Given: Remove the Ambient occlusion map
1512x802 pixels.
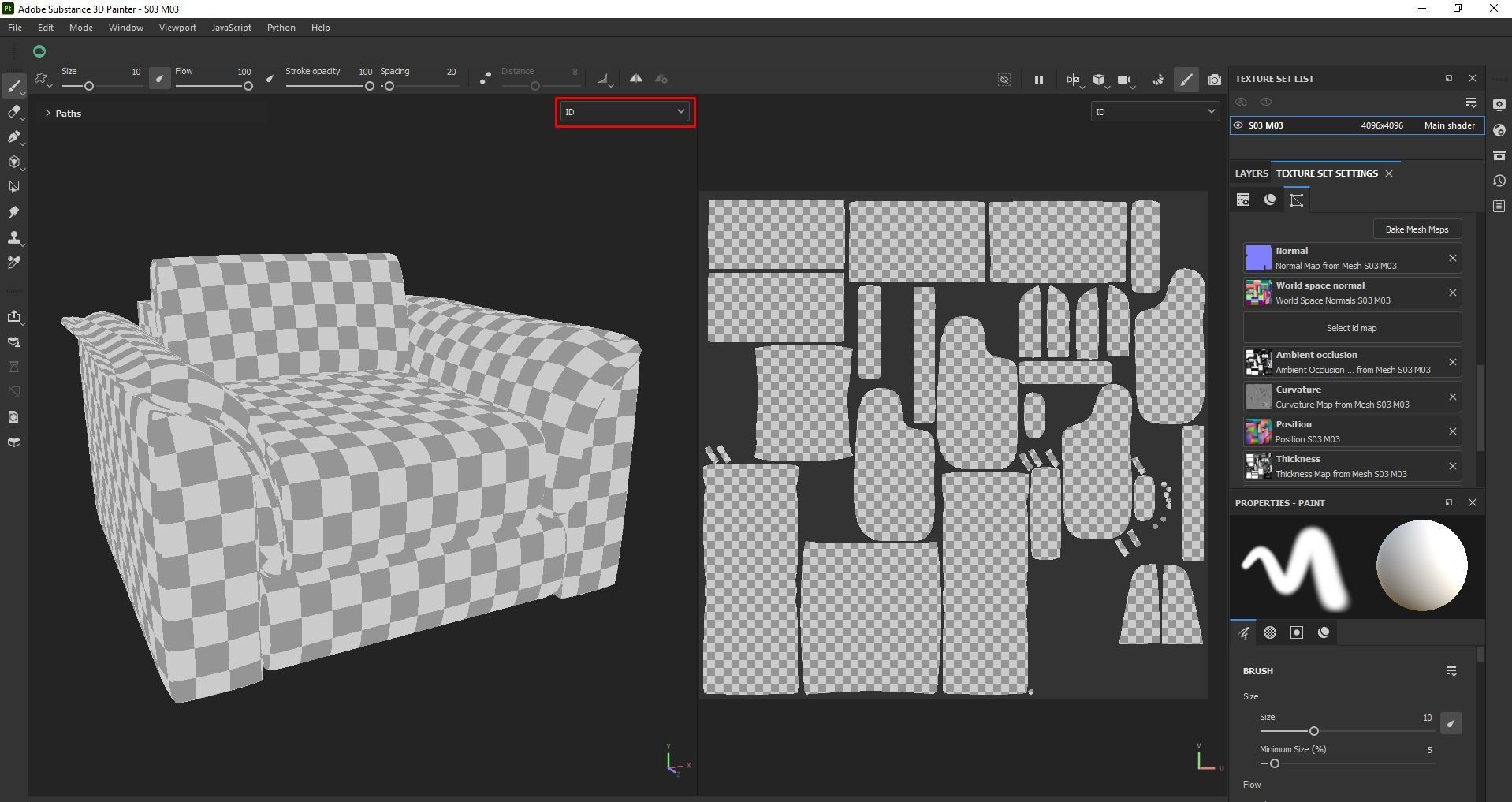Looking at the screenshot, I should (1452, 362).
